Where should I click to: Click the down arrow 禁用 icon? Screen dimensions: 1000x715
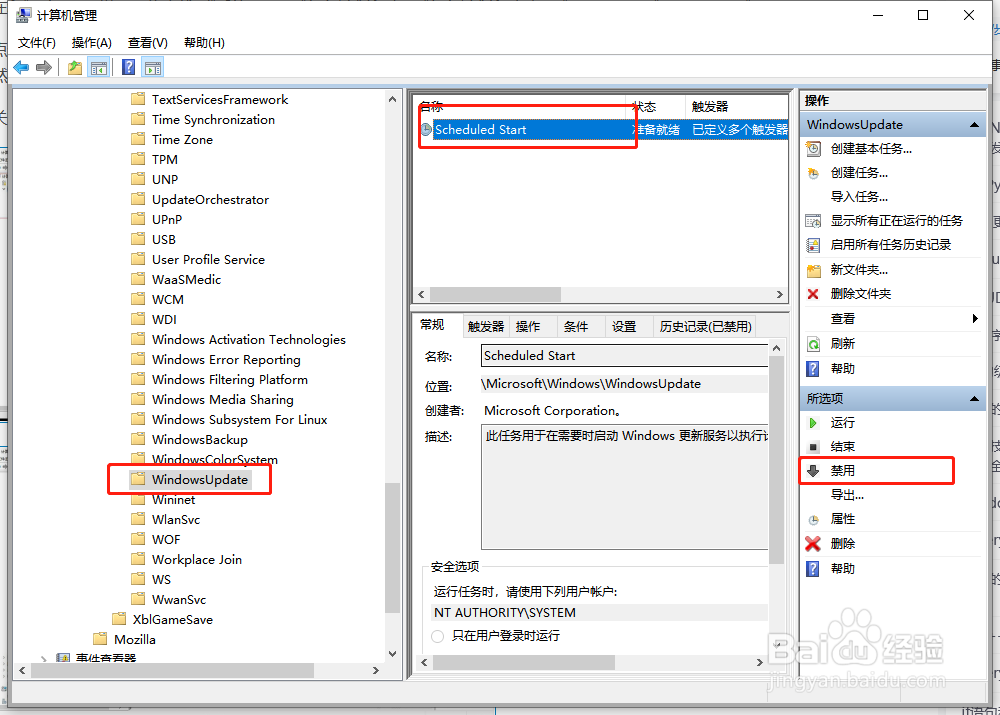click(x=813, y=471)
